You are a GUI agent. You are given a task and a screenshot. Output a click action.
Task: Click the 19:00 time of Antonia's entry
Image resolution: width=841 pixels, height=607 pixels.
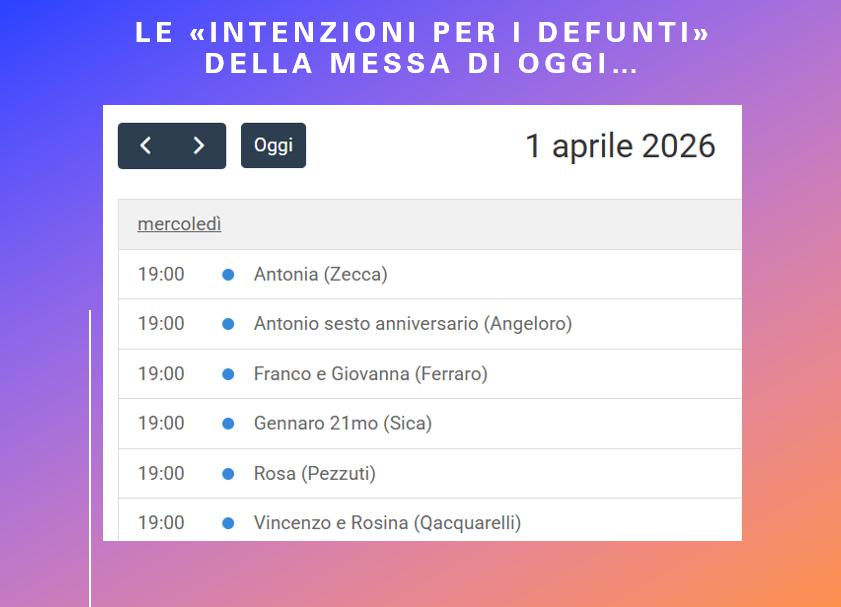[161, 274]
